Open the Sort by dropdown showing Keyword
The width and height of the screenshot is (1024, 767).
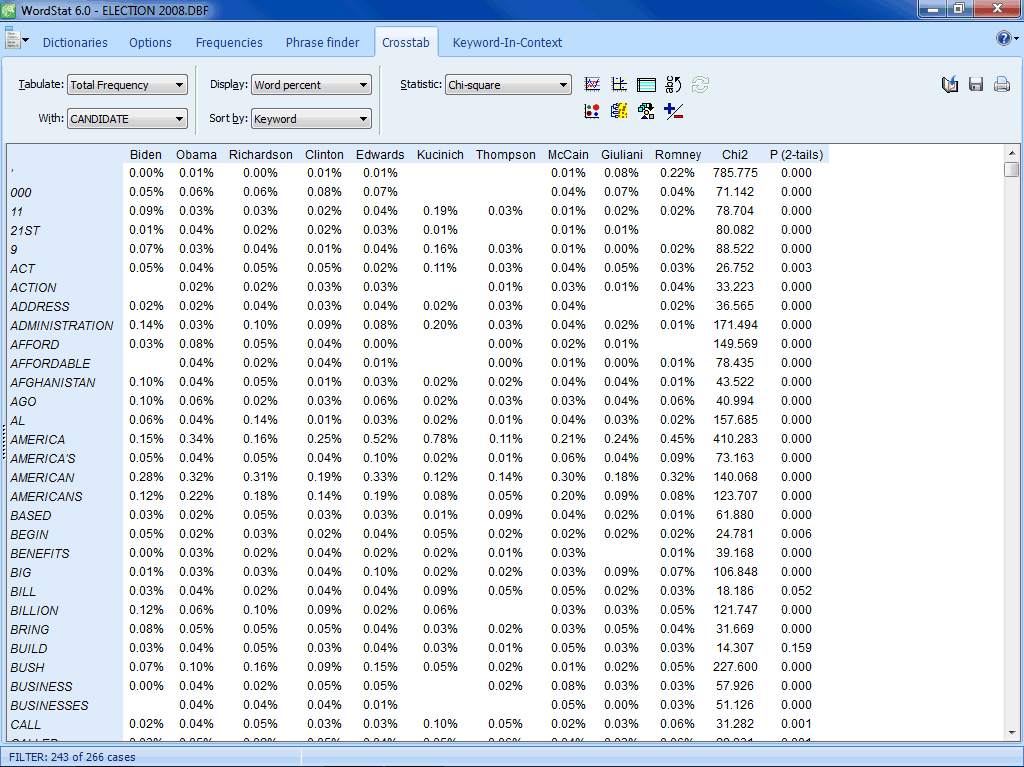coord(311,119)
